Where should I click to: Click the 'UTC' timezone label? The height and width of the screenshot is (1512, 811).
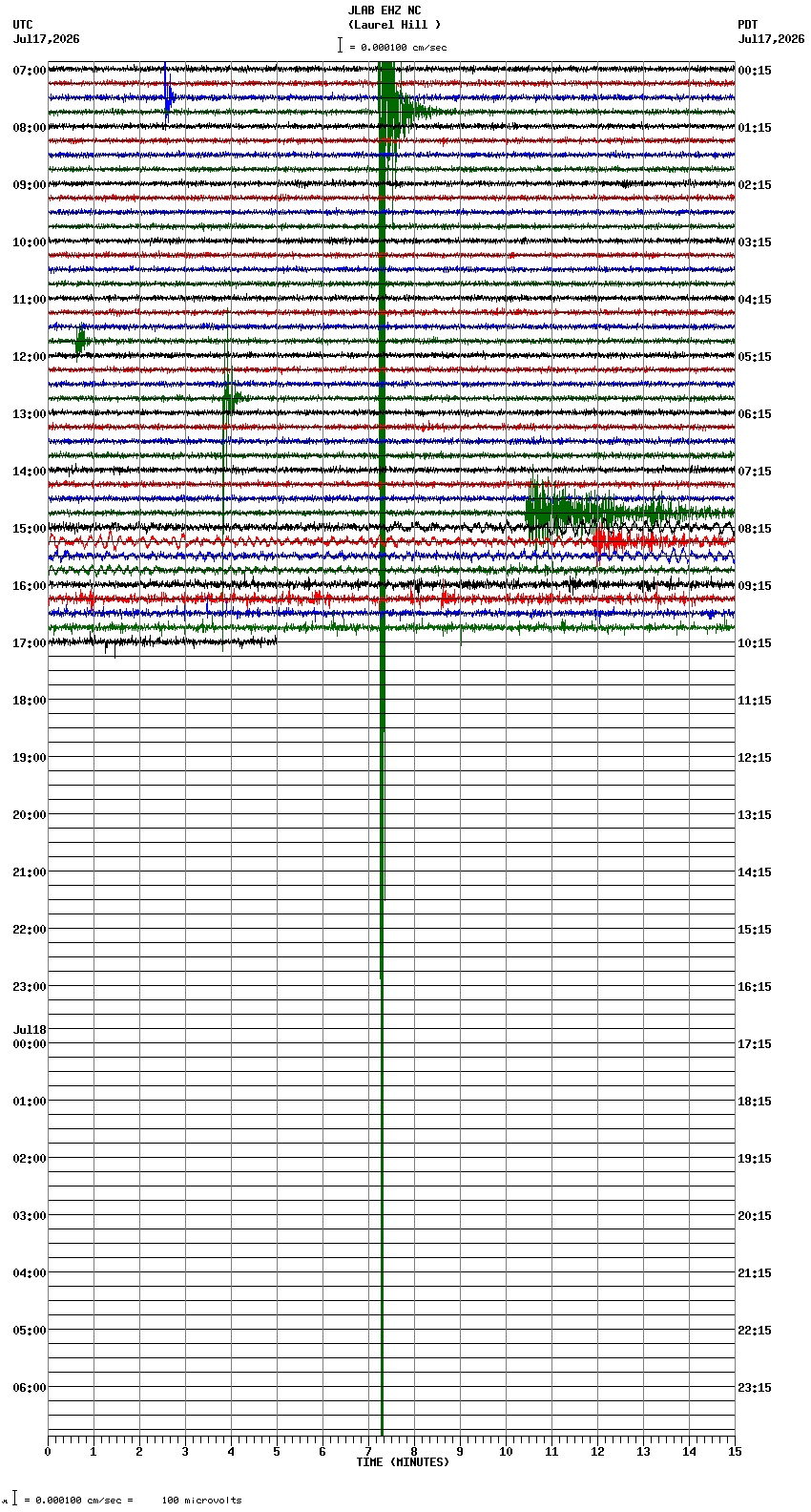[x=23, y=25]
